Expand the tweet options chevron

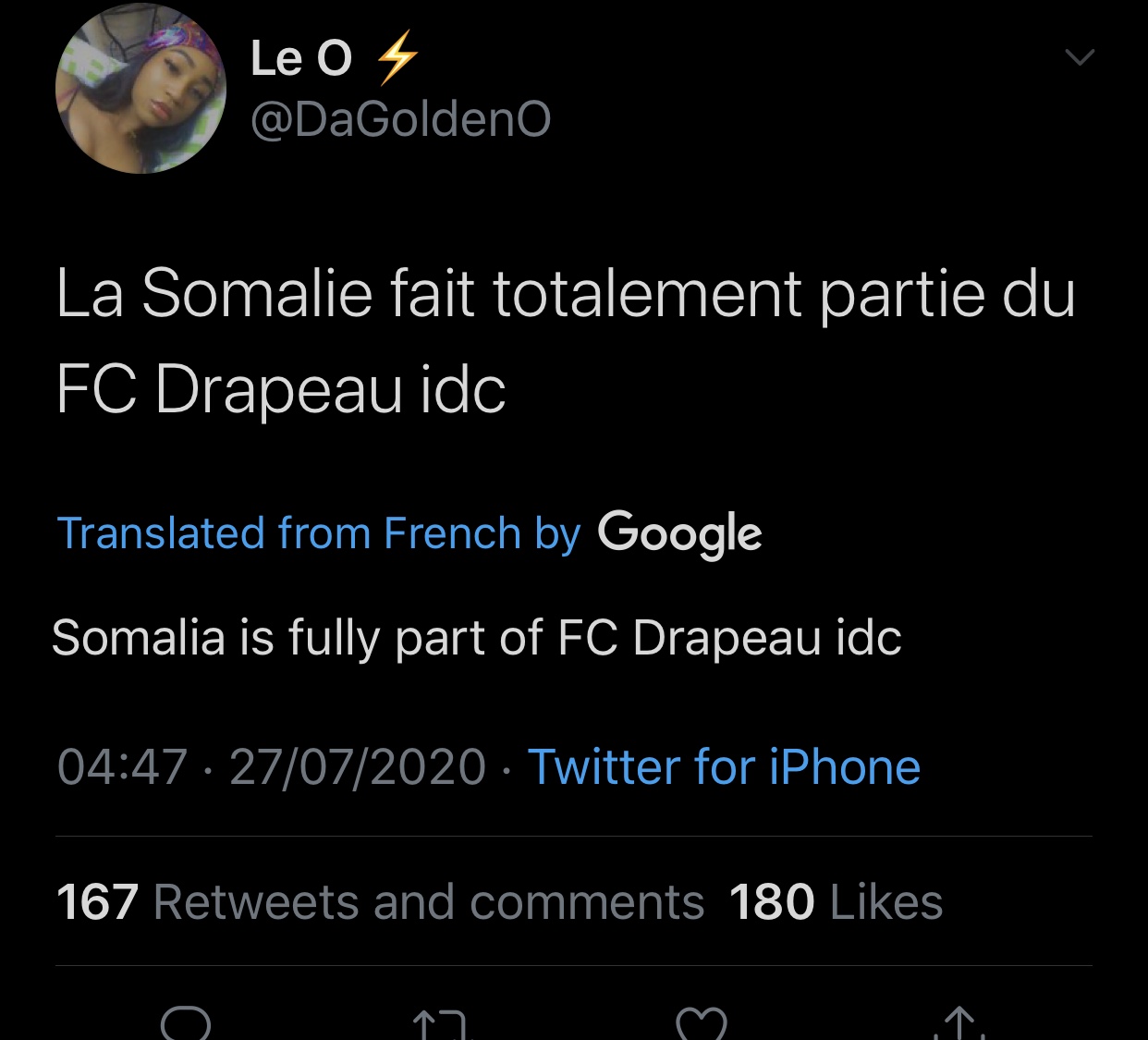point(1079,57)
